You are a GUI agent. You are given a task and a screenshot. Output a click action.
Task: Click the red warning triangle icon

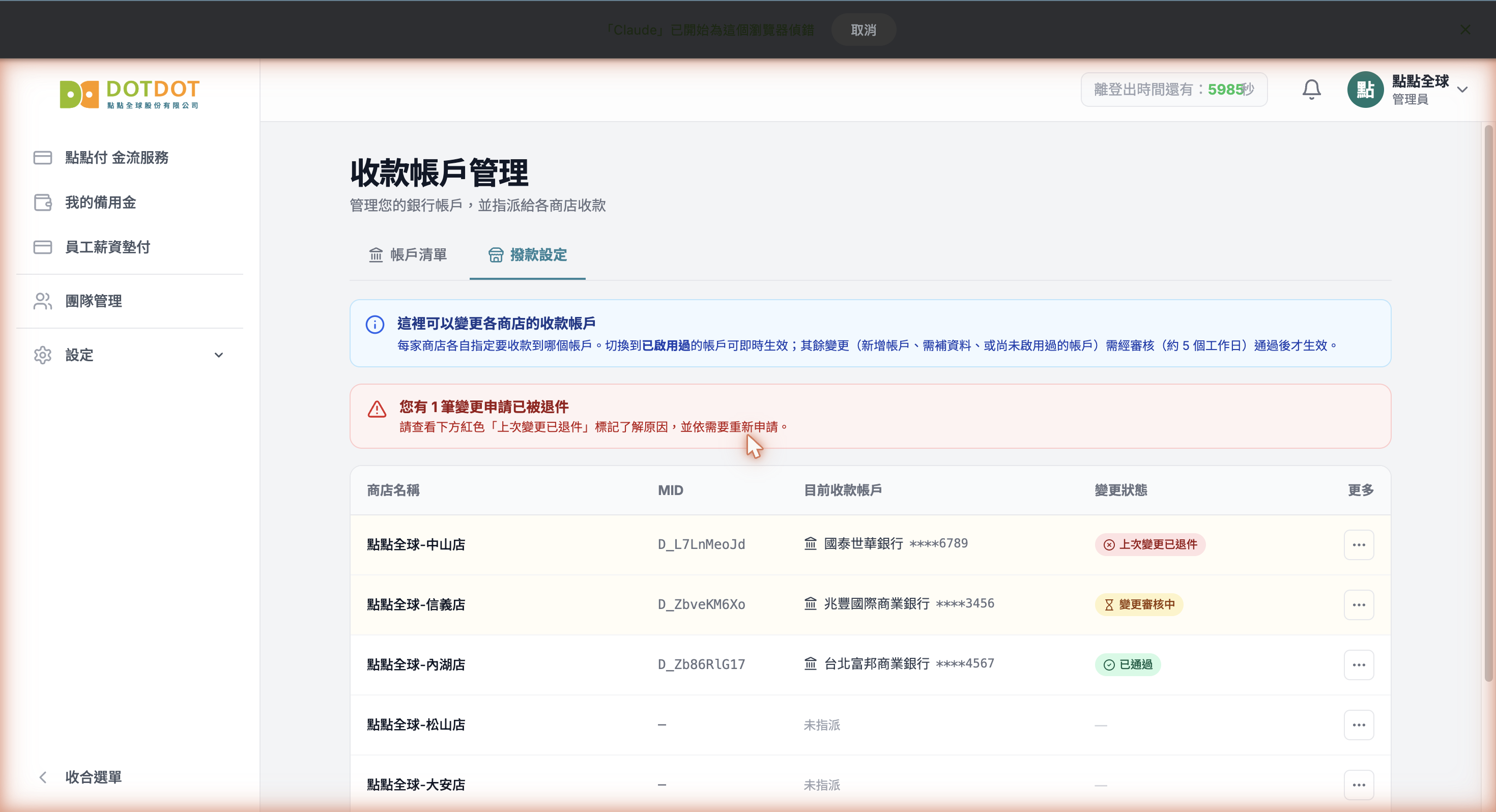click(377, 409)
